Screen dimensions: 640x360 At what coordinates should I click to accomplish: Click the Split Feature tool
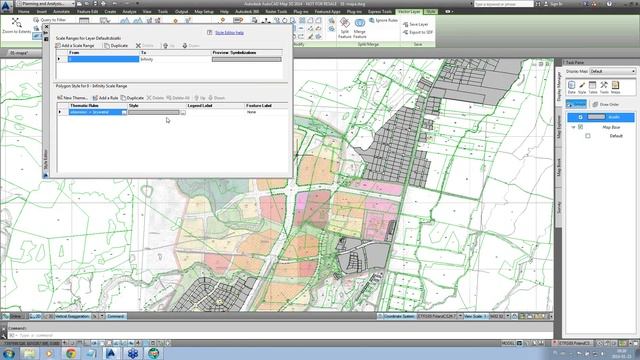(x=344, y=28)
